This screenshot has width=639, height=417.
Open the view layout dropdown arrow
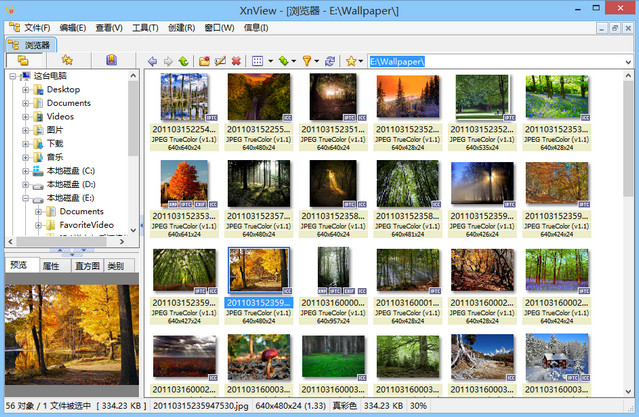(x=270, y=61)
